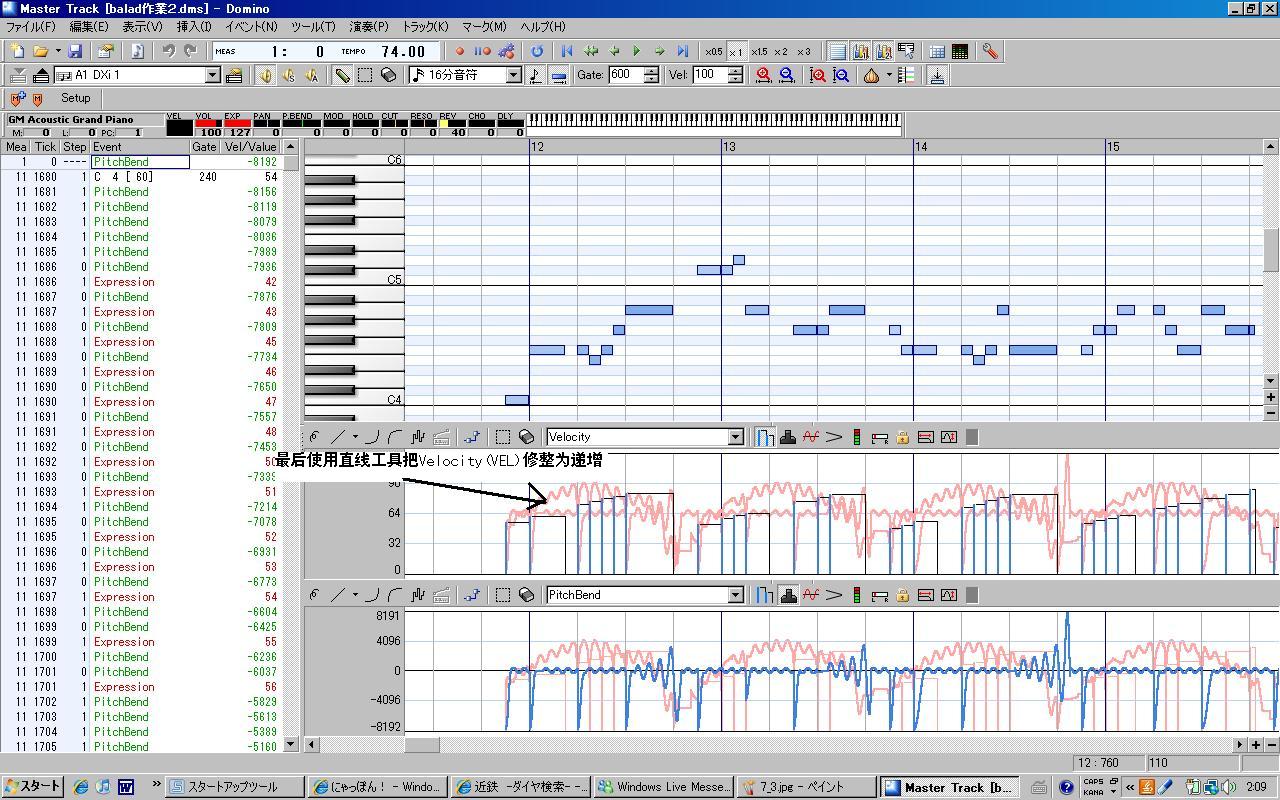
Task: Click the red Record button
Action: 460,51
